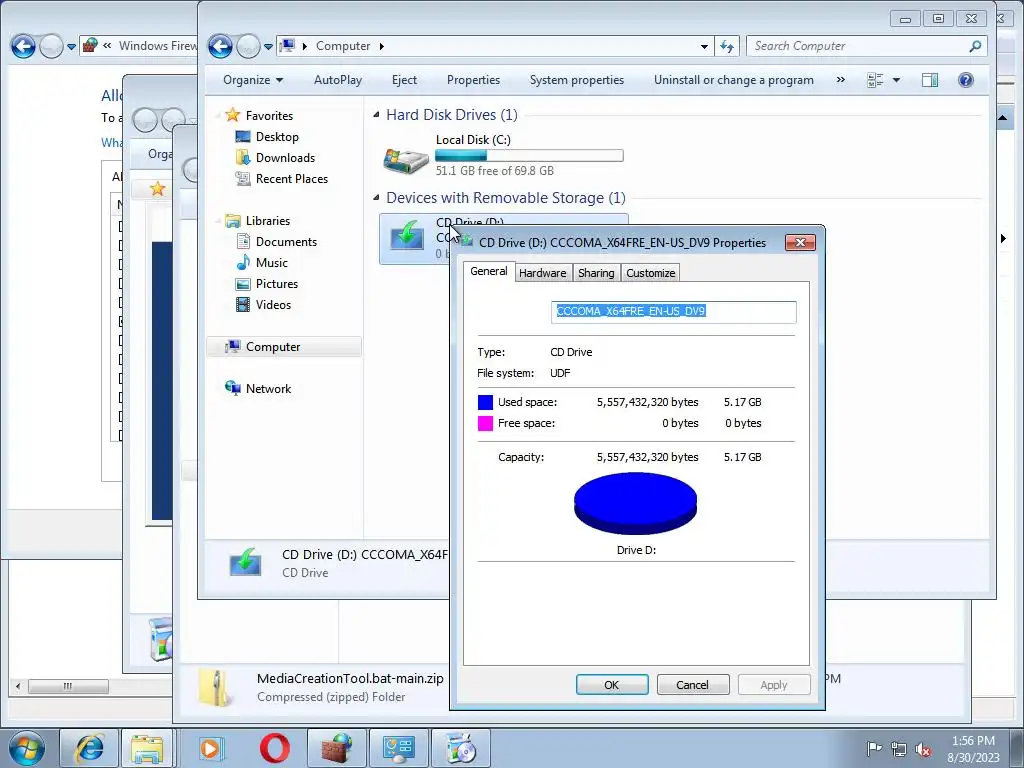Collapse Devices with Removable Storage group
The height and width of the screenshot is (768, 1024).
point(376,197)
